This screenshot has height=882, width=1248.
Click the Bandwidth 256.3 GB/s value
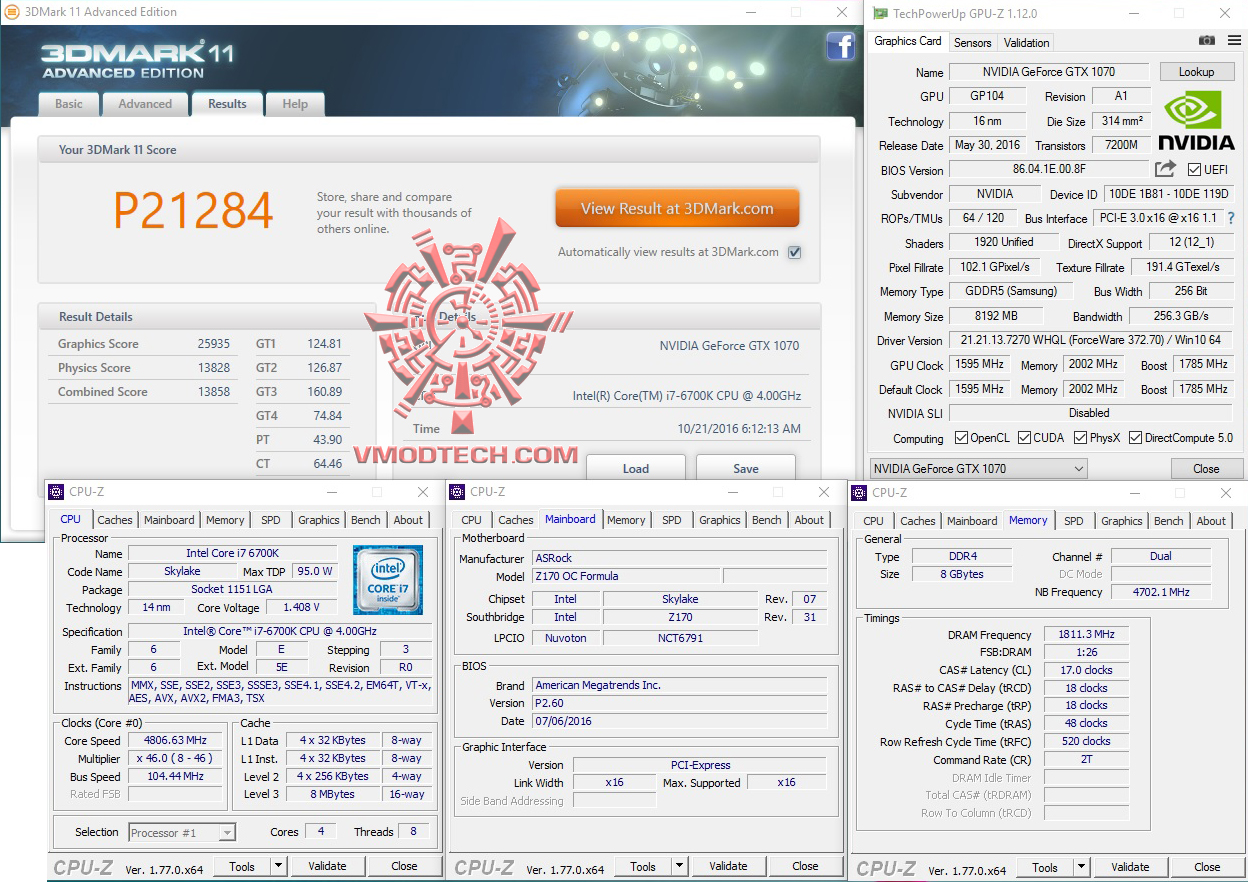tap(1180, 316)
